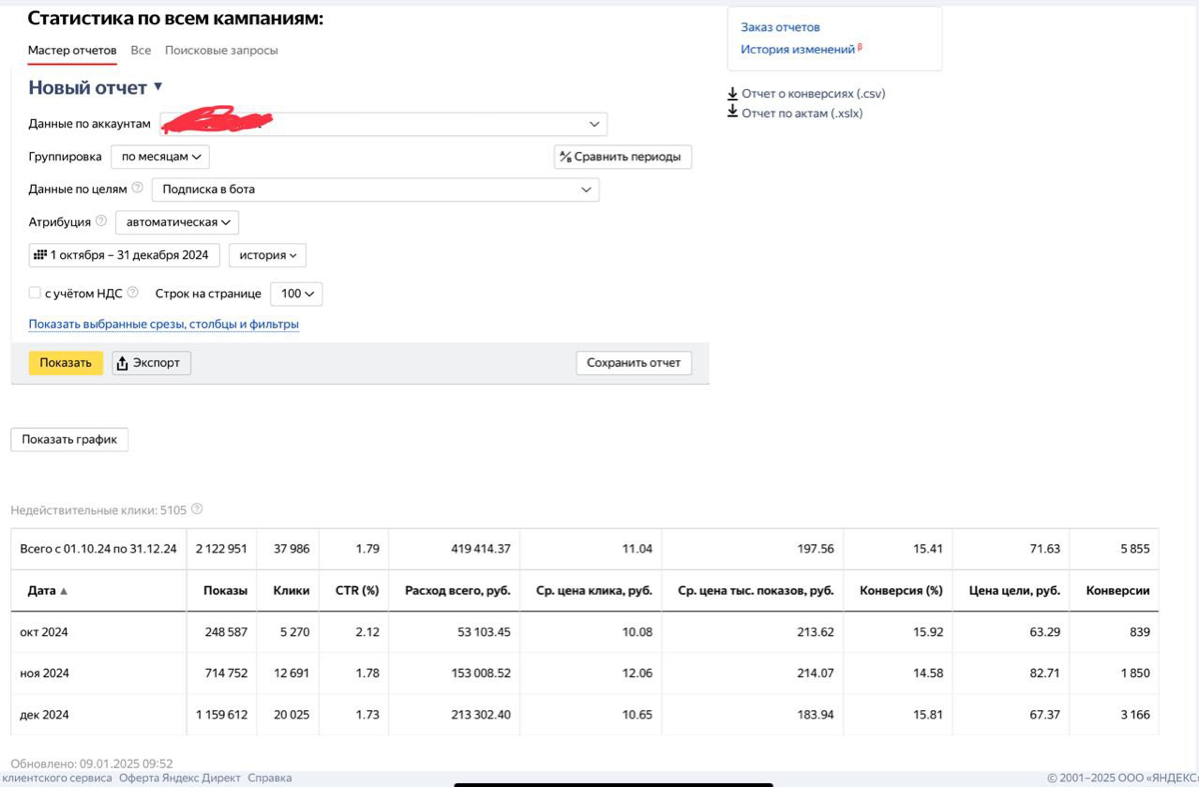Change rows per page 100 dropdown

click(x=297, y=294)
